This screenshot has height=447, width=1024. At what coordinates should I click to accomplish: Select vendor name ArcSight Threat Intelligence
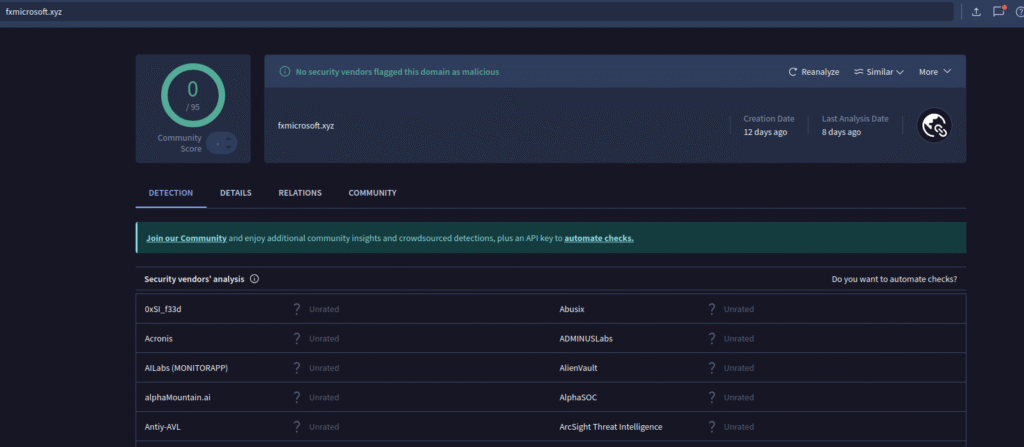(x=611, y=427)
